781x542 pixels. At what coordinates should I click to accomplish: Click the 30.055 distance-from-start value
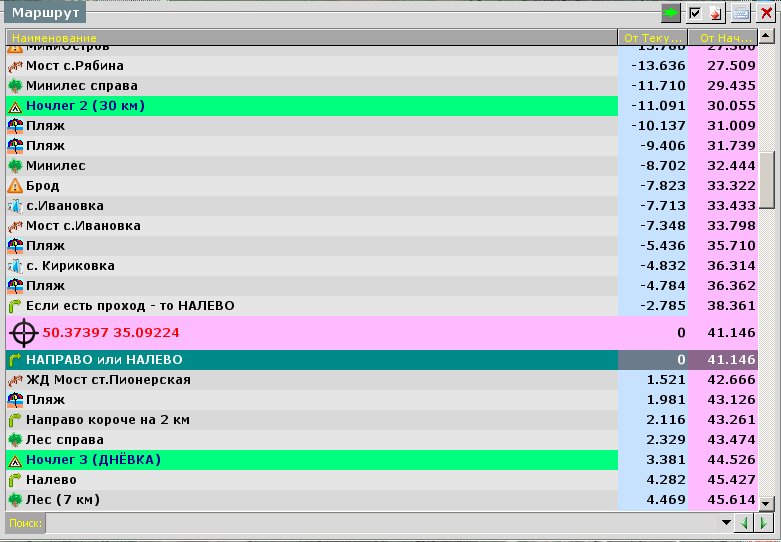pyautogui.click(x=731, y=106)
